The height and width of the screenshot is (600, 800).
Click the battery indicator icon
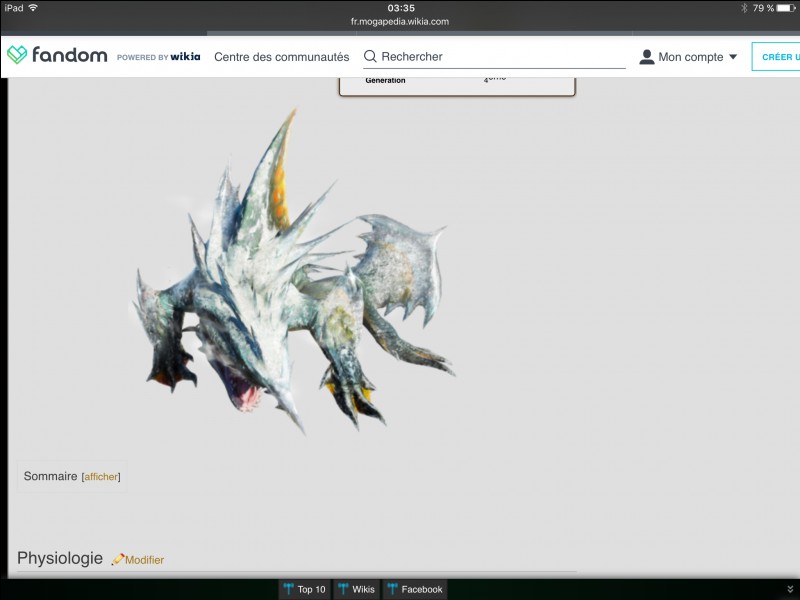786,8
